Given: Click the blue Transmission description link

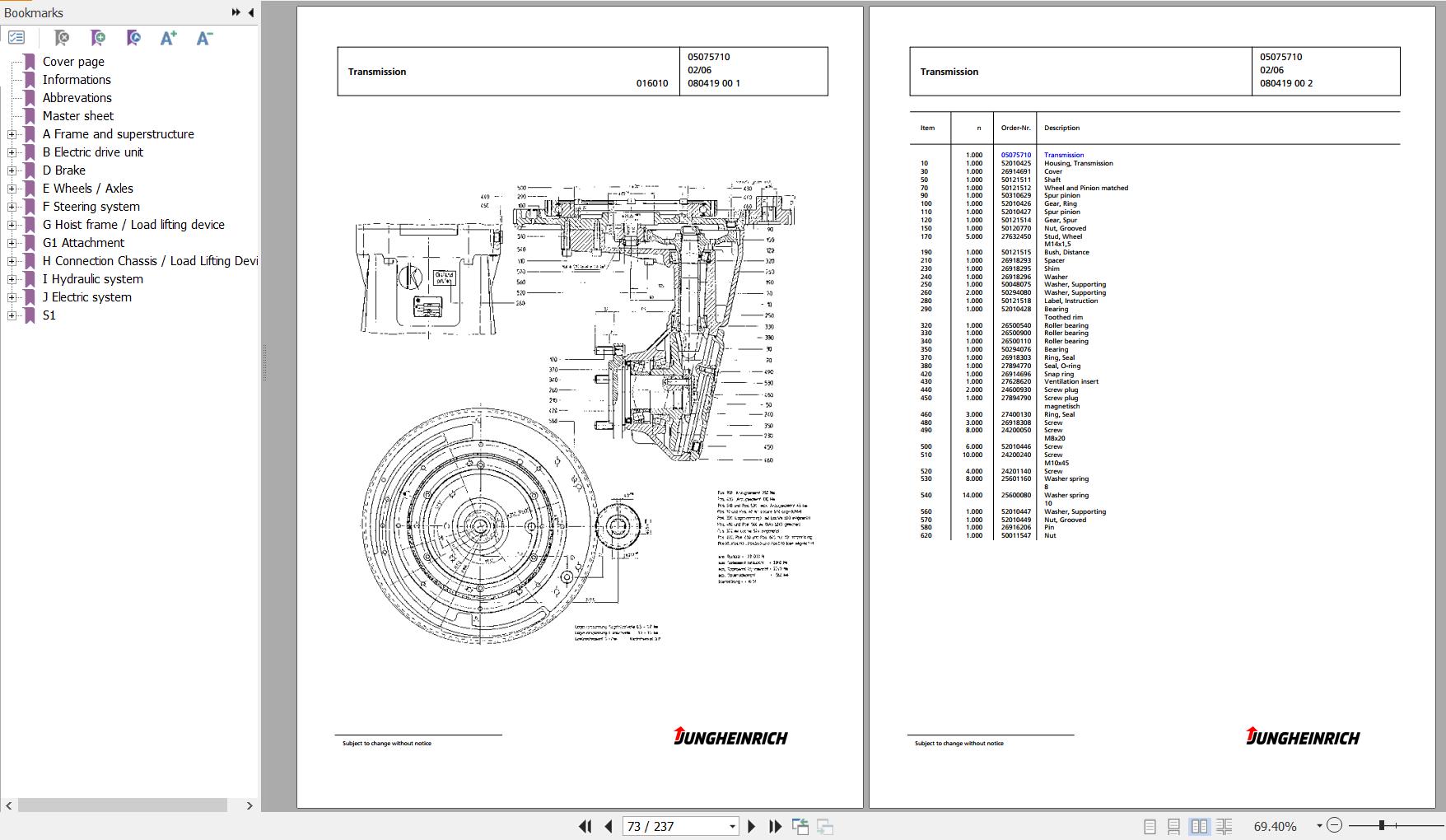Looking at the screenshot, I should [x=1064, y=155].
